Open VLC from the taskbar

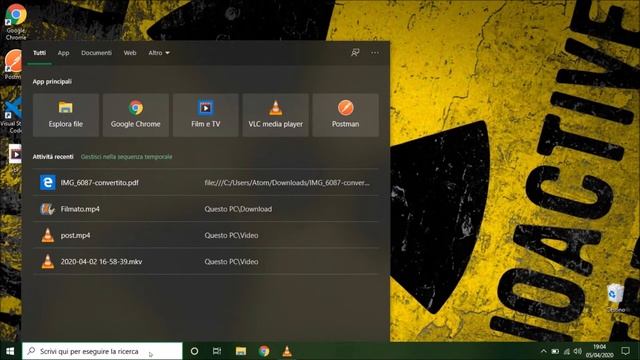[287, 351]
